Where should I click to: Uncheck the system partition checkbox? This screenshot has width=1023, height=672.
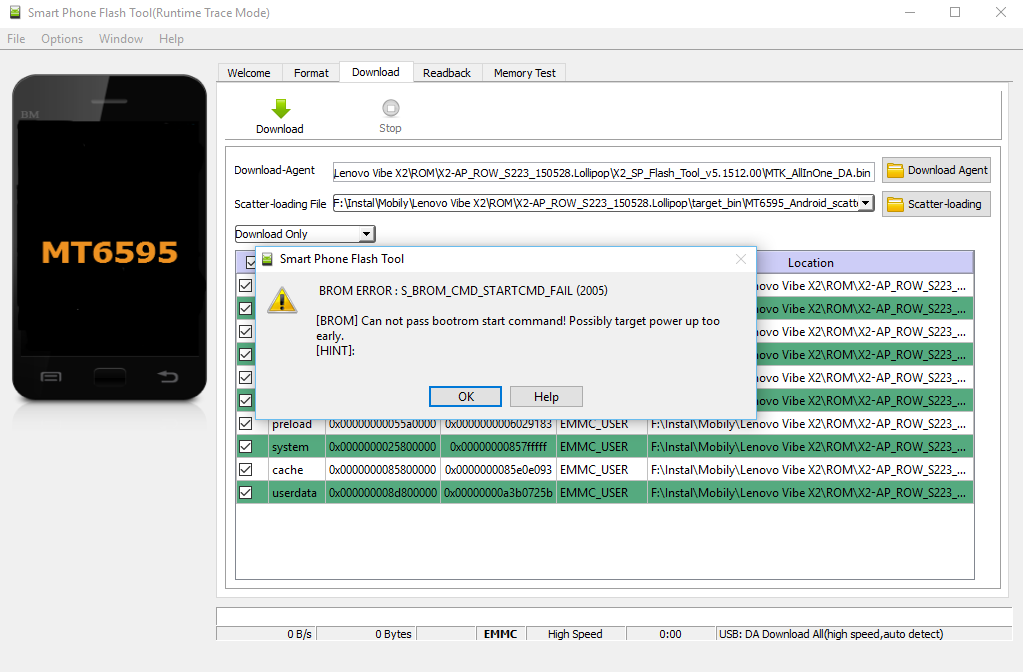point(245,446)
